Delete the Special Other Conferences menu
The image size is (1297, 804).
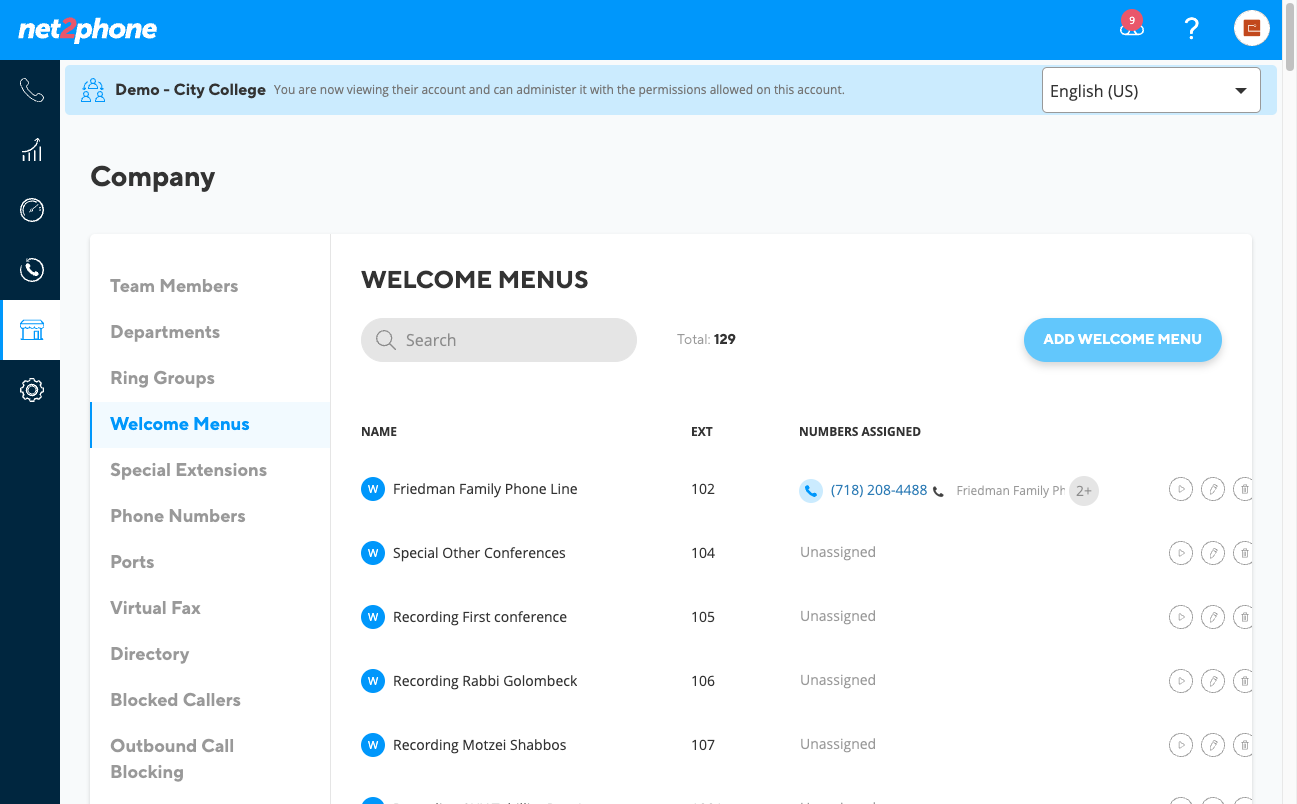(1244, 553)
